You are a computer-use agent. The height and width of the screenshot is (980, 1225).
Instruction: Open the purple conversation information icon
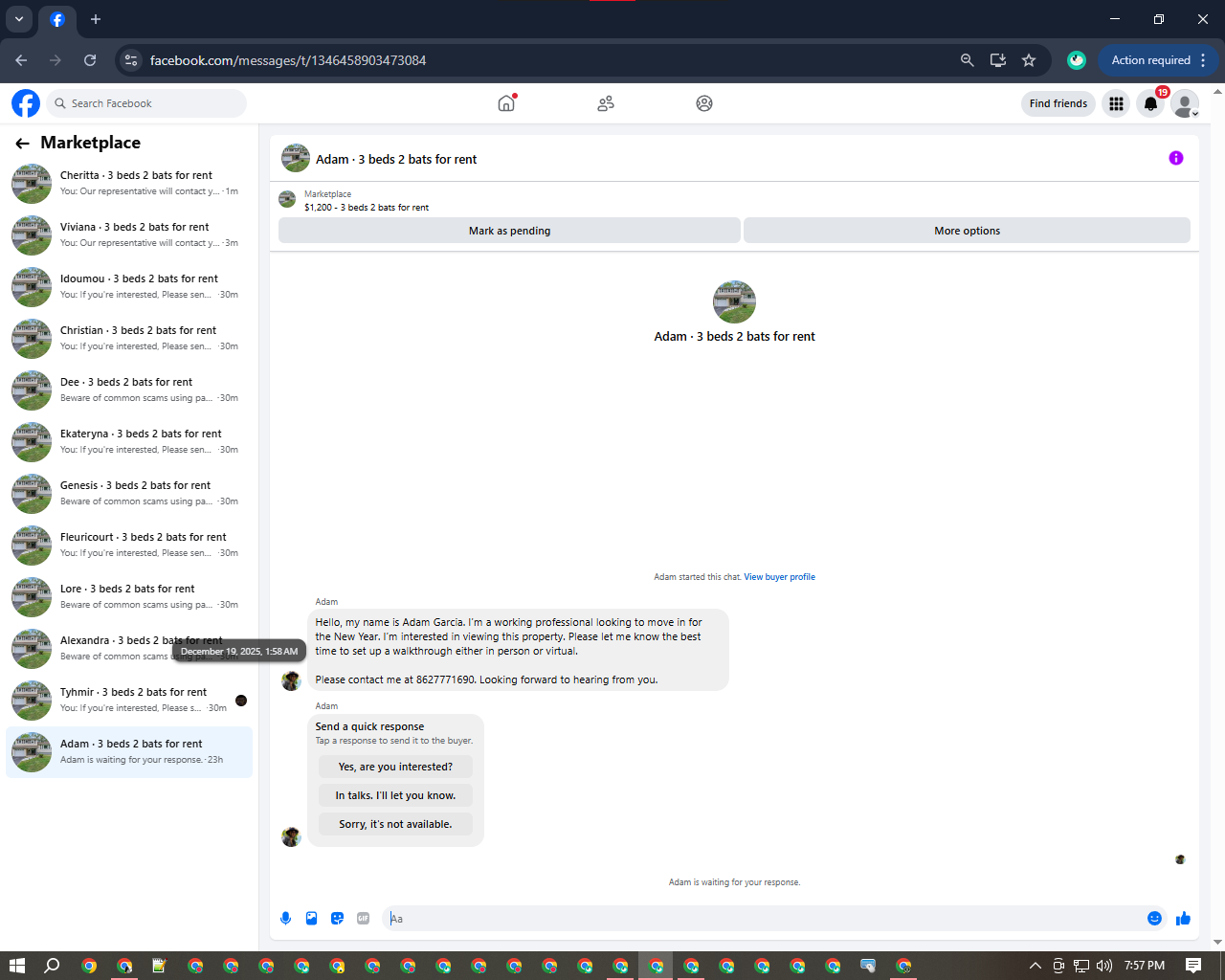pos(1176,158)
